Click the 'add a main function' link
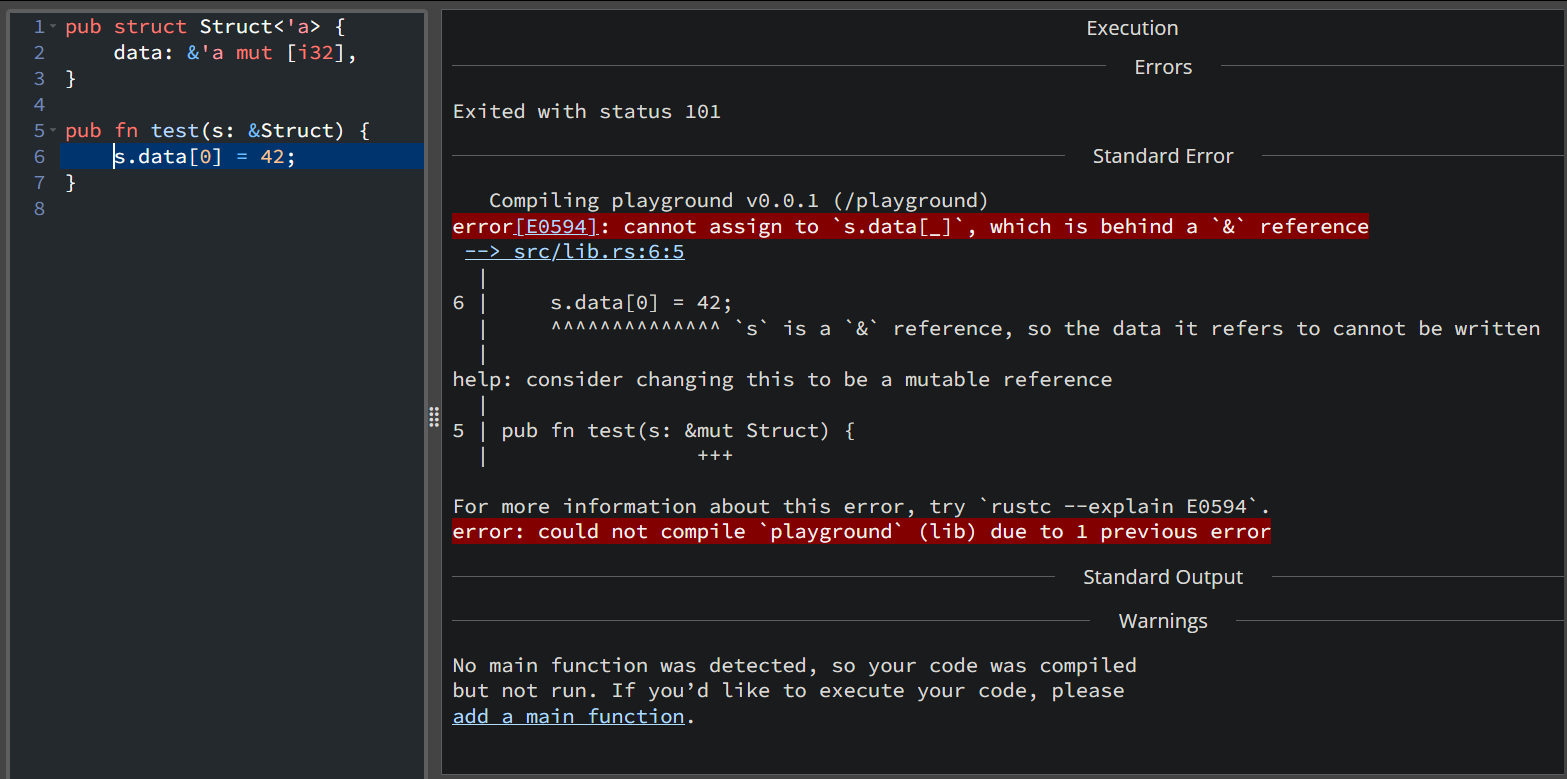The image size is (1567, 779). (x=568, y=717)
